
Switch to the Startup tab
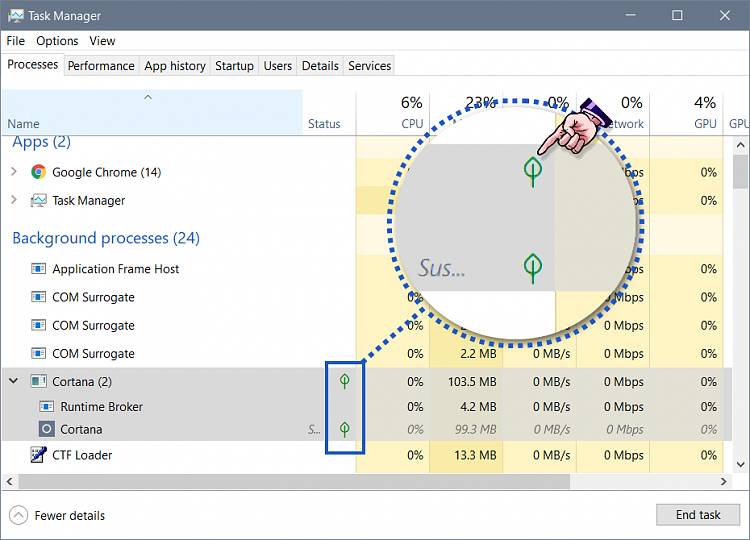[234, 66]
